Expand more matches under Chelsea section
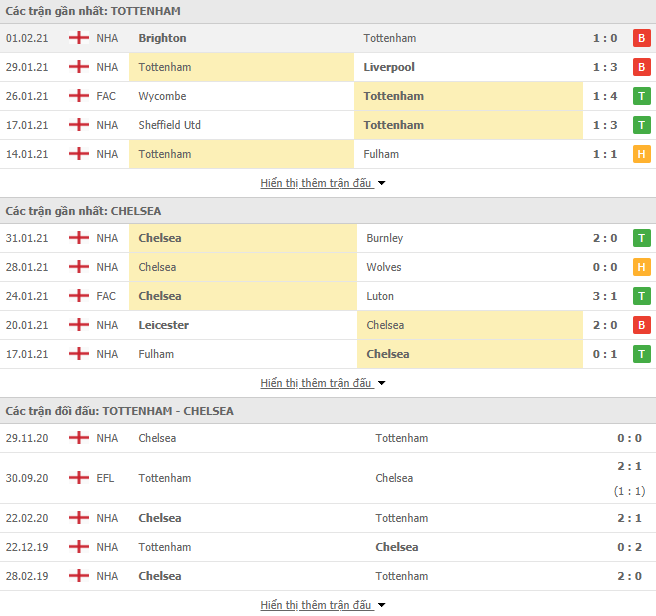The image size is (656, 616). (x=323, y=383)
